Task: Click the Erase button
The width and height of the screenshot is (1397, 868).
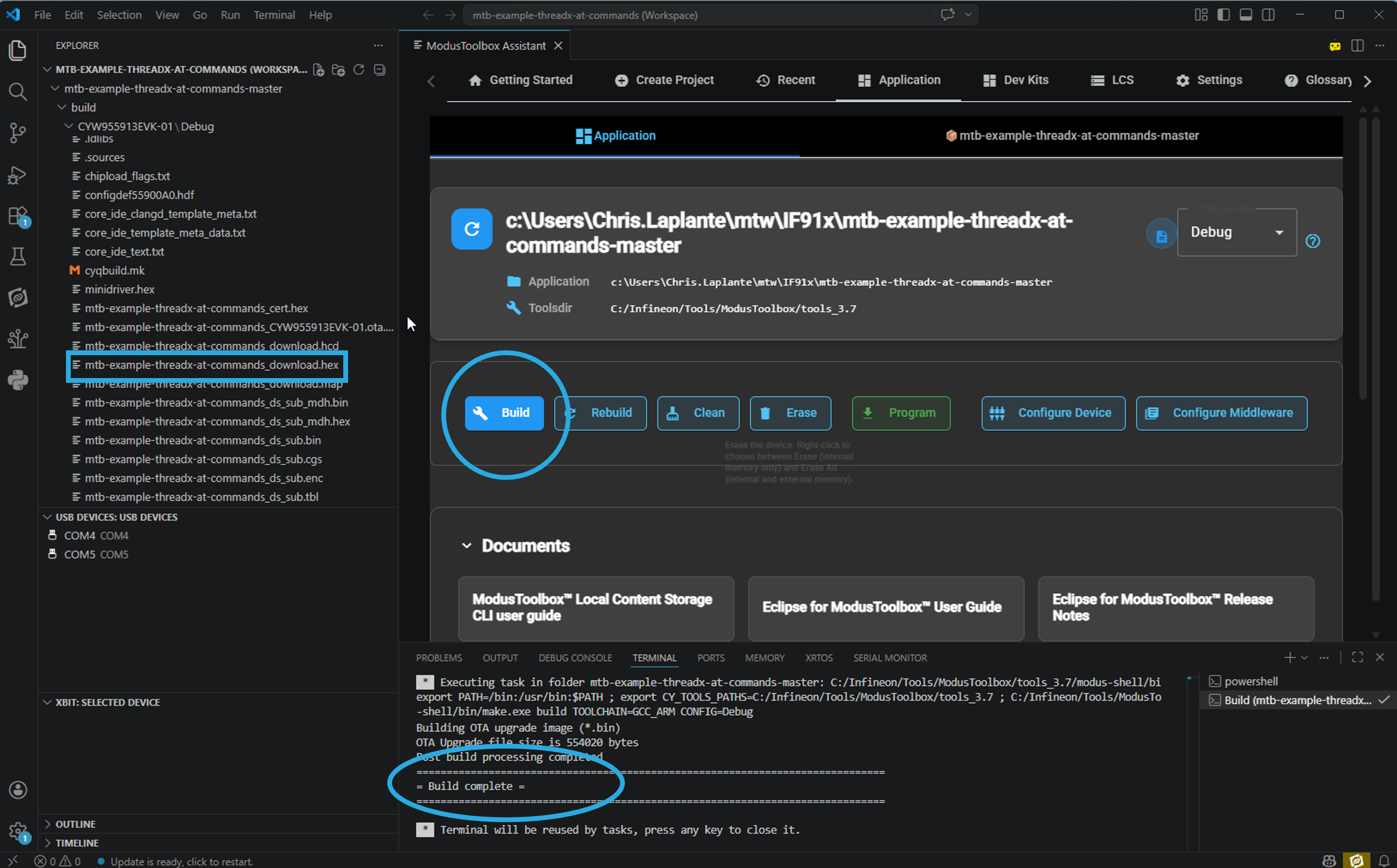Action: point(791,413)
